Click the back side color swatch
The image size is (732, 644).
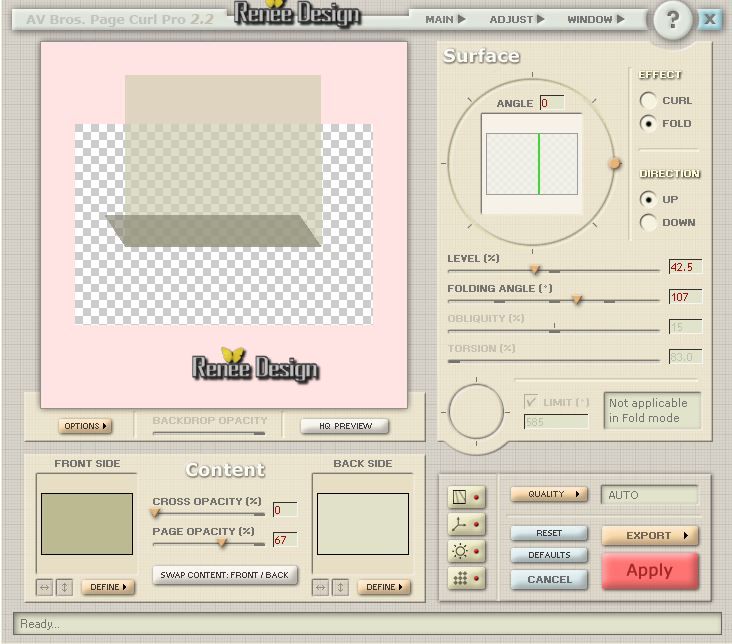[363, 524]
